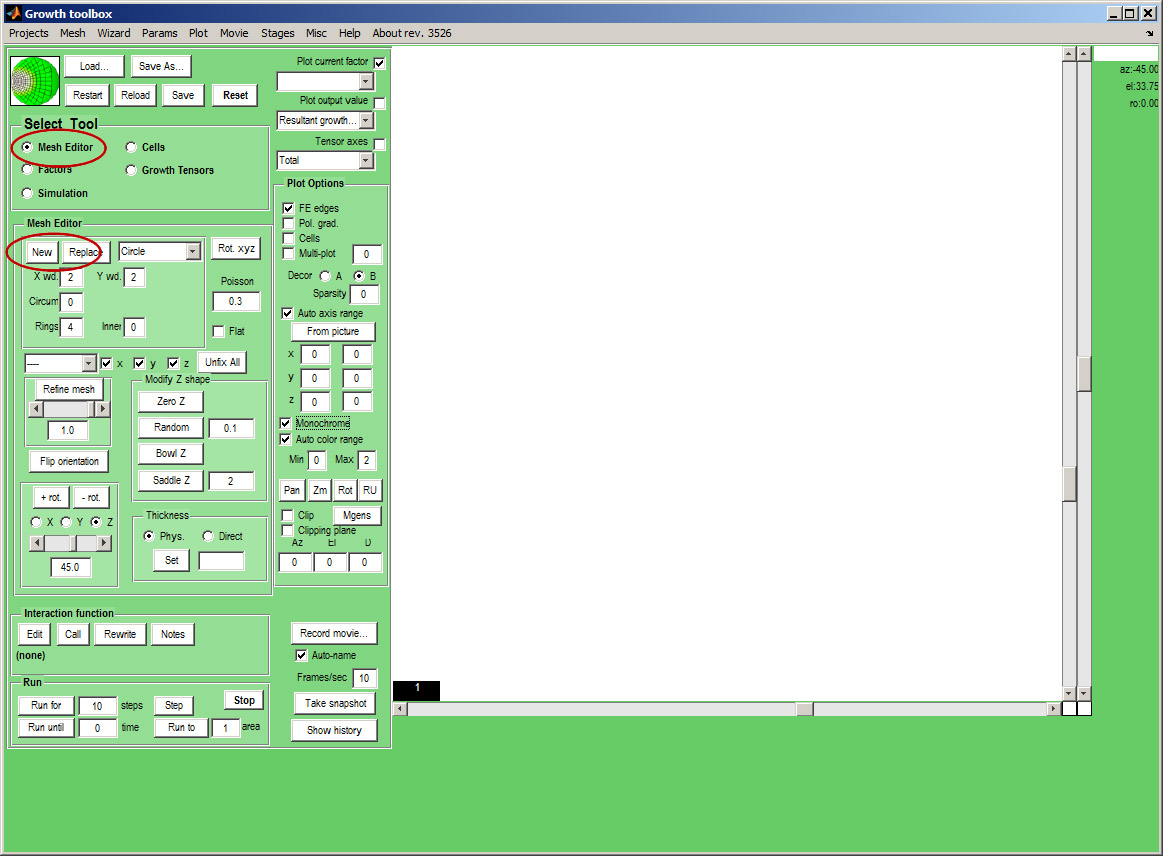Click the Zm zoom button
Screen dimensions: 1163x856
pyautogui.click(x=319, y=490)
